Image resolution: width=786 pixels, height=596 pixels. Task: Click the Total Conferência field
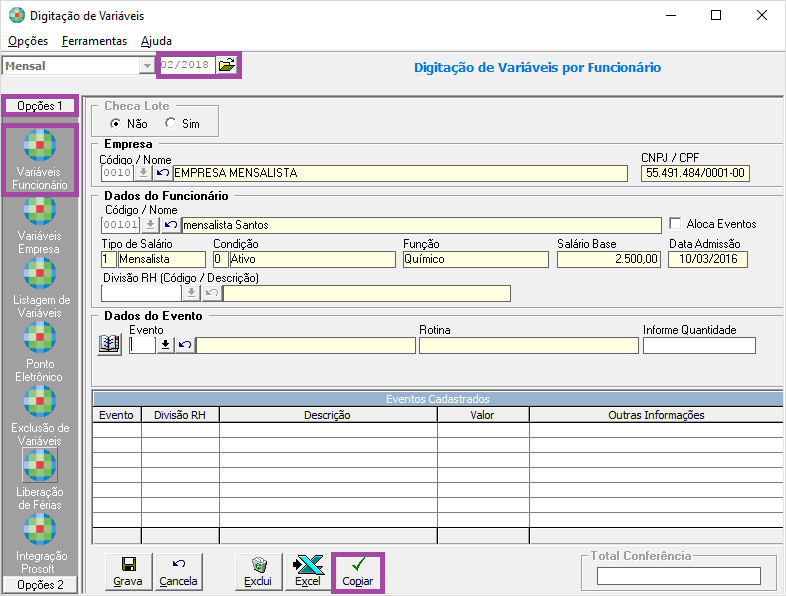(x=679, y=576)
